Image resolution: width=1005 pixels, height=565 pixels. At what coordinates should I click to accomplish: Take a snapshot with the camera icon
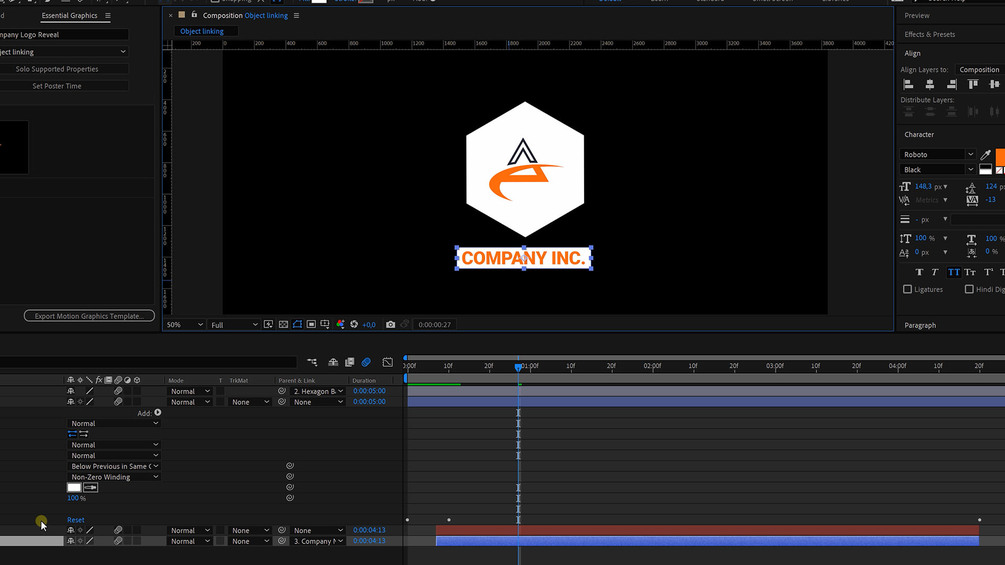pyautogui.click(x=390, y=325)
